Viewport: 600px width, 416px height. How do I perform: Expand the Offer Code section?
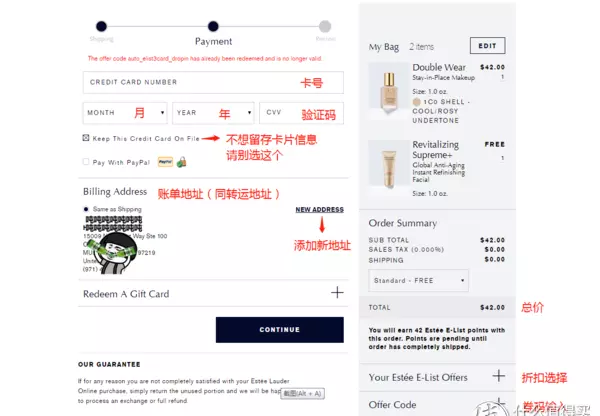pos(437,404)
